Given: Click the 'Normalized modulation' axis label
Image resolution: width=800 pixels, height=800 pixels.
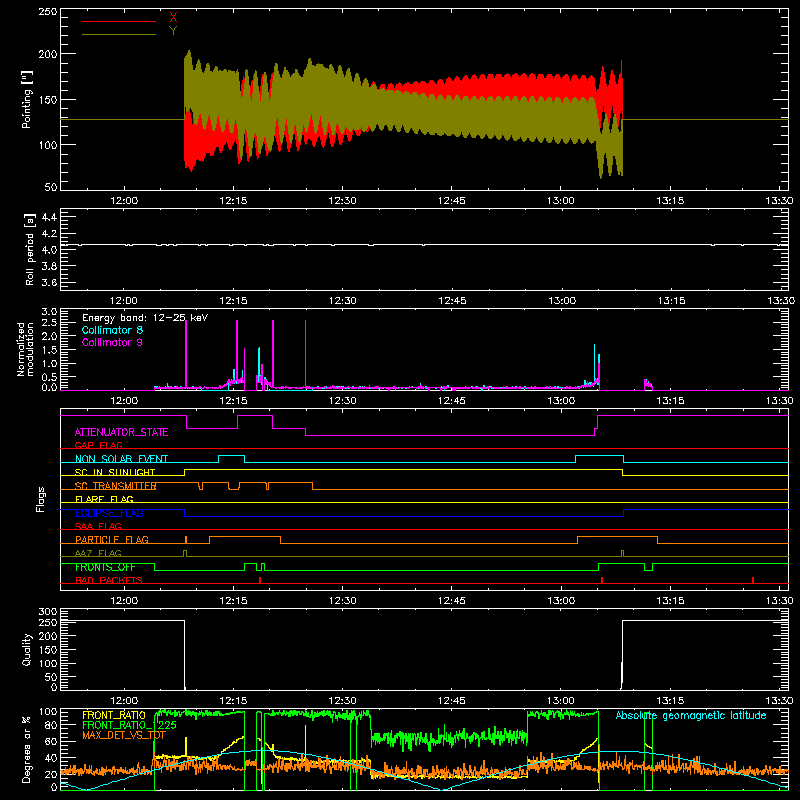Looking at the screenshot, I should click(x=26, y=349).
